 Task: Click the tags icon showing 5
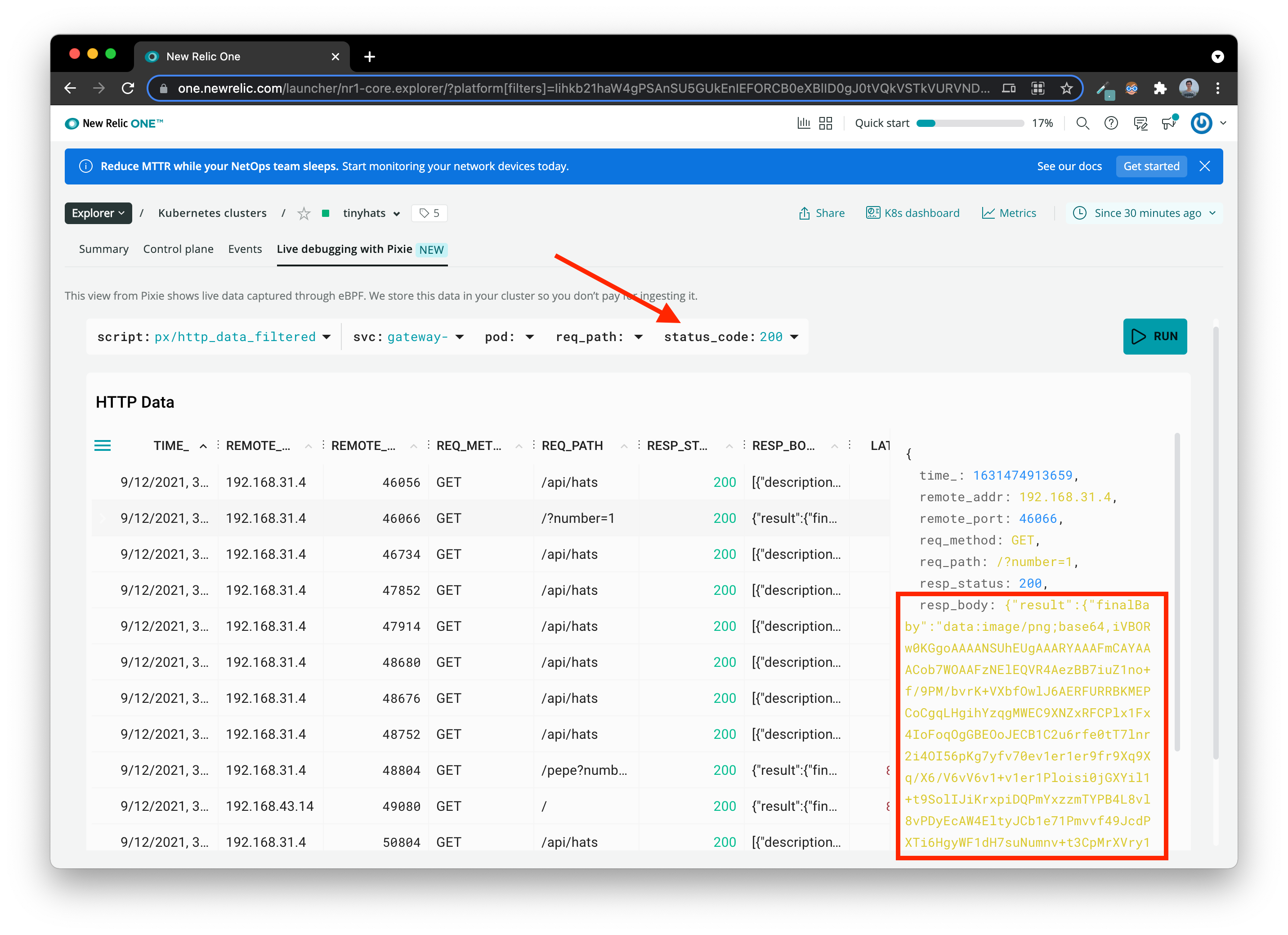429,213
